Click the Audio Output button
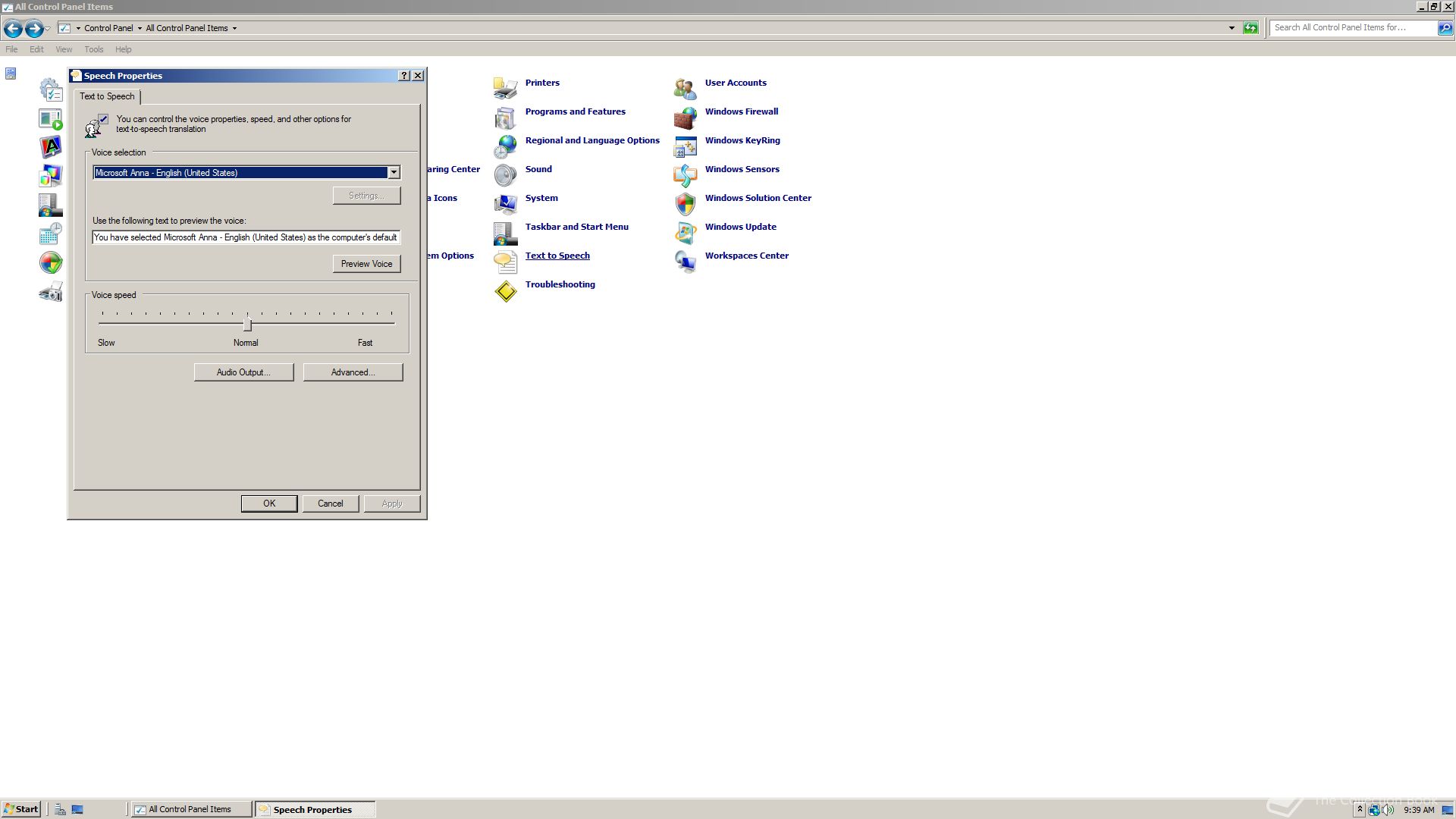This screenshot has height=819, width=1456. click(243, 372)
